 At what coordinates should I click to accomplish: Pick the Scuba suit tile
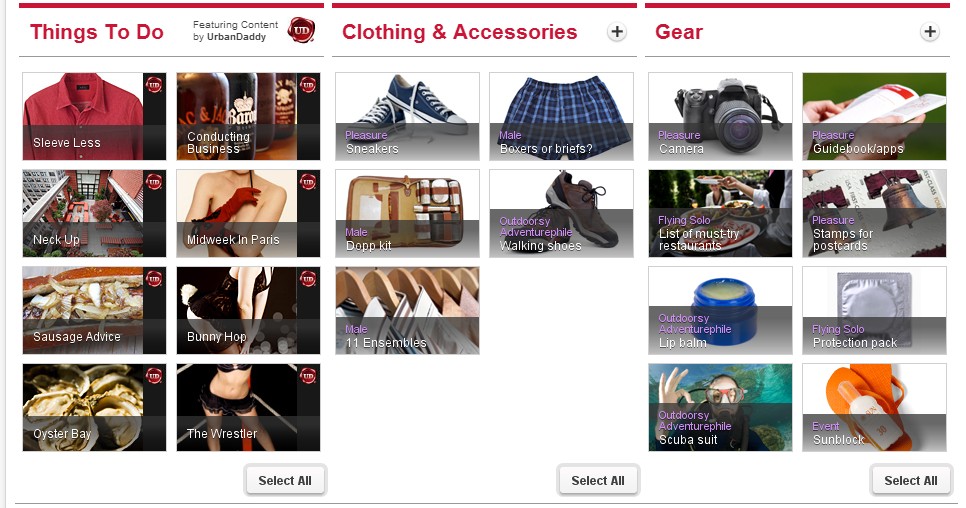pyautogui.click(x=720, y=408)
